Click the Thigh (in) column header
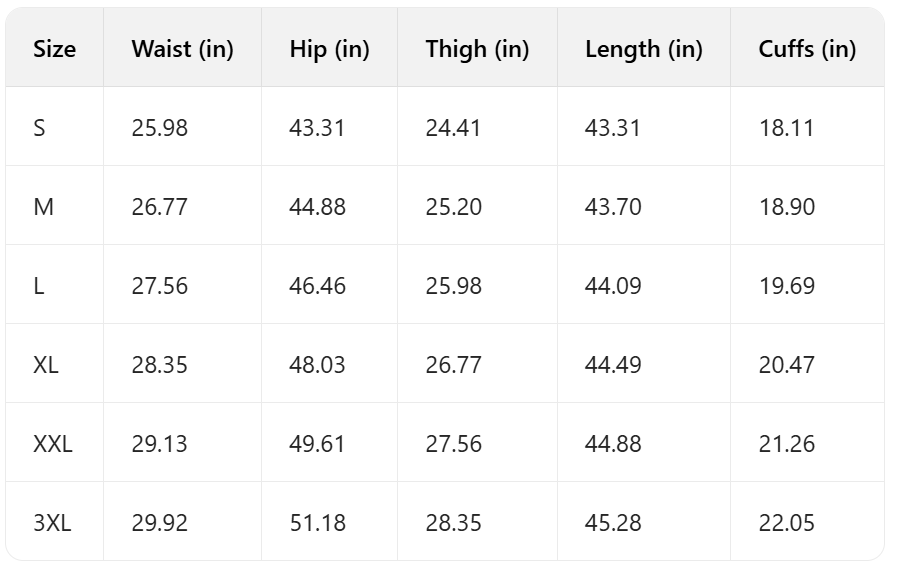The width and height of the screenshot is (897, 573). [x=477, y=49]
